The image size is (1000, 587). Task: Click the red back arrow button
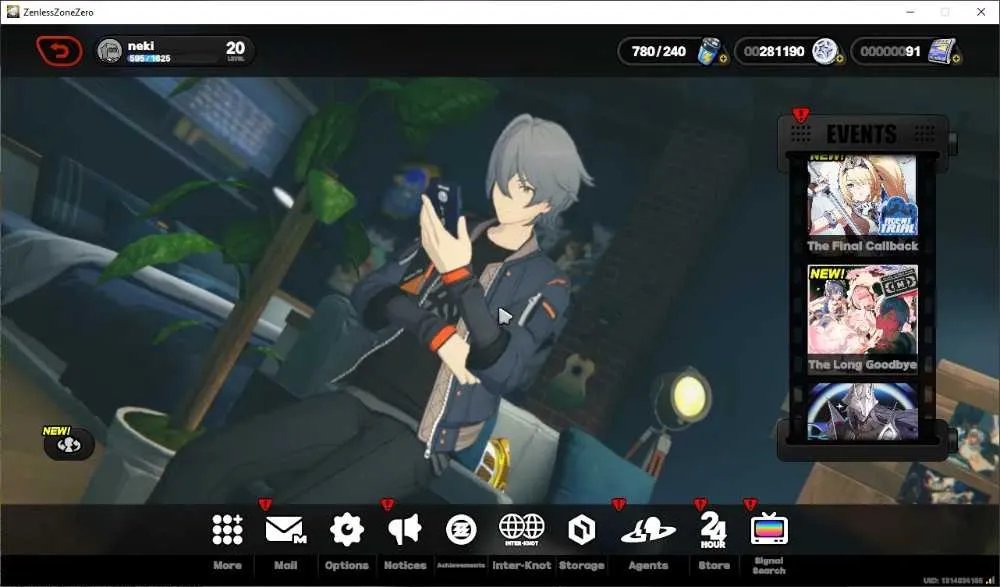coord(59,51)
